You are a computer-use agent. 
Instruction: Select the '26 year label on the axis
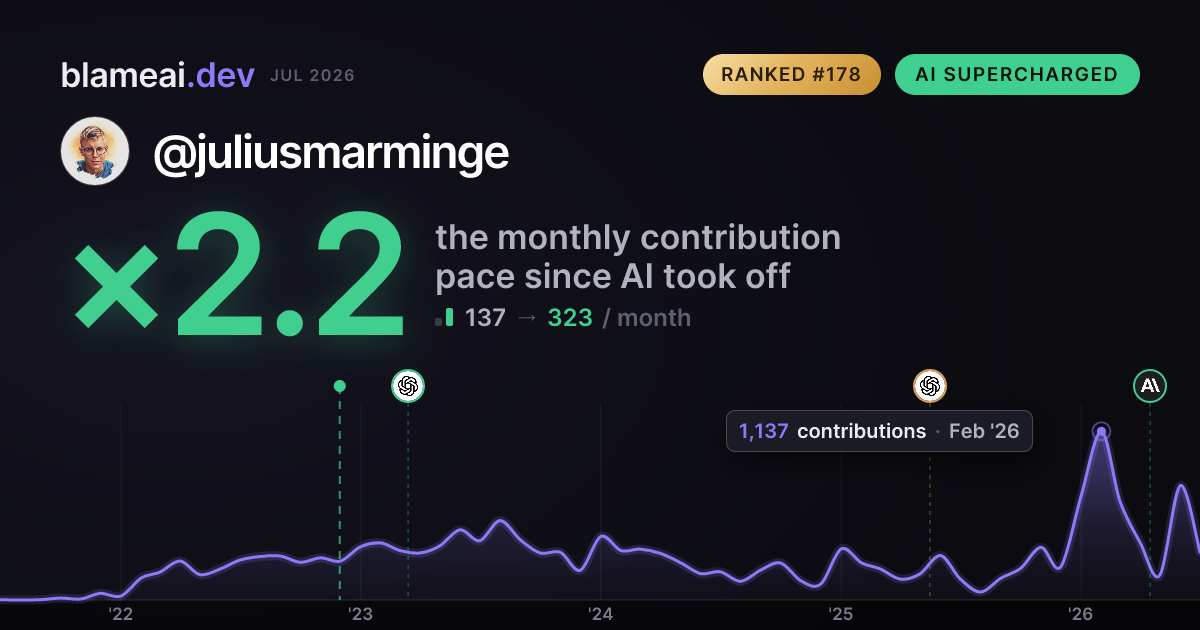pyautogui.click(x=1080, y=614)
